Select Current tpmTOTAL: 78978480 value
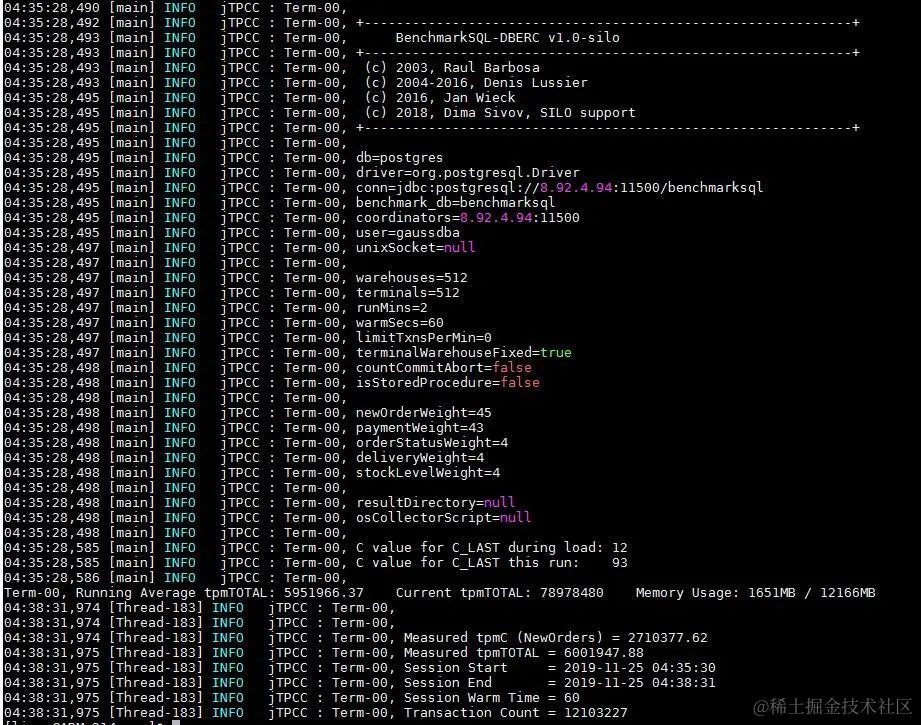Viewport: 921px width, 725px height. [x=499, y=593]
